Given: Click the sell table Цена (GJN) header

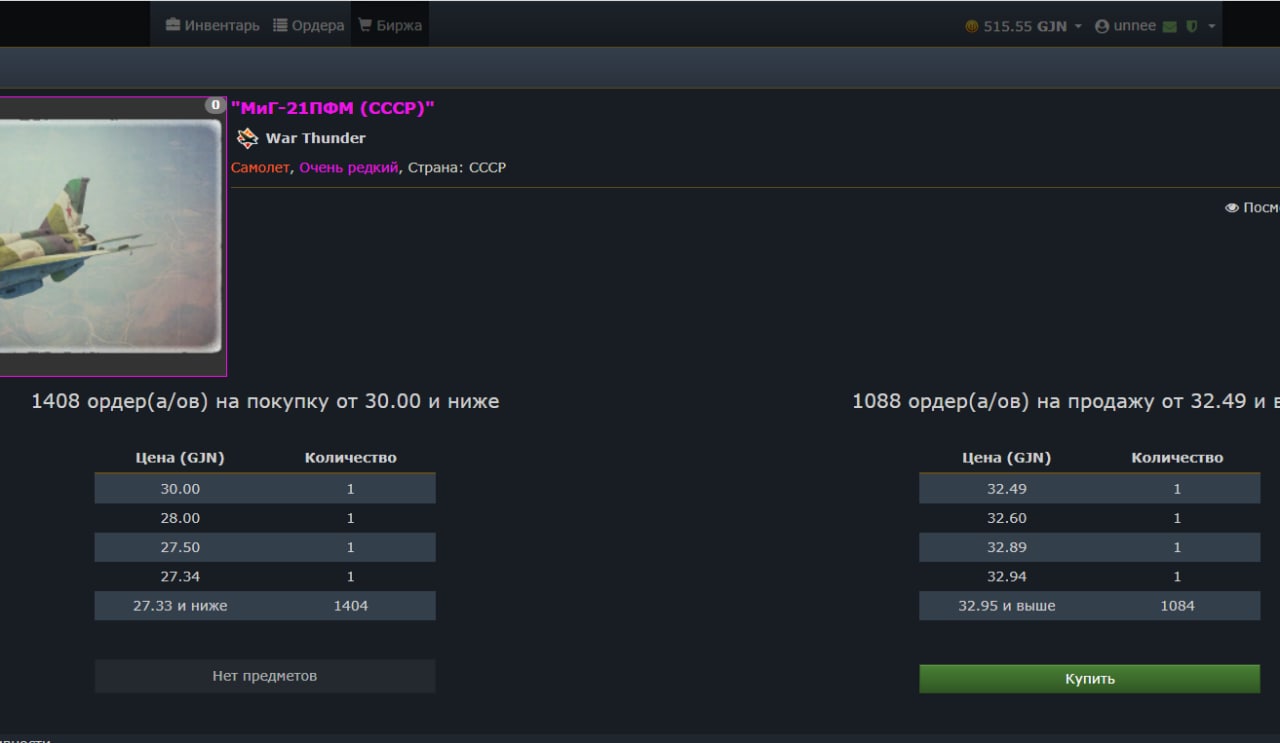Looking at the screenshot, I should (x=1006, y=458).
